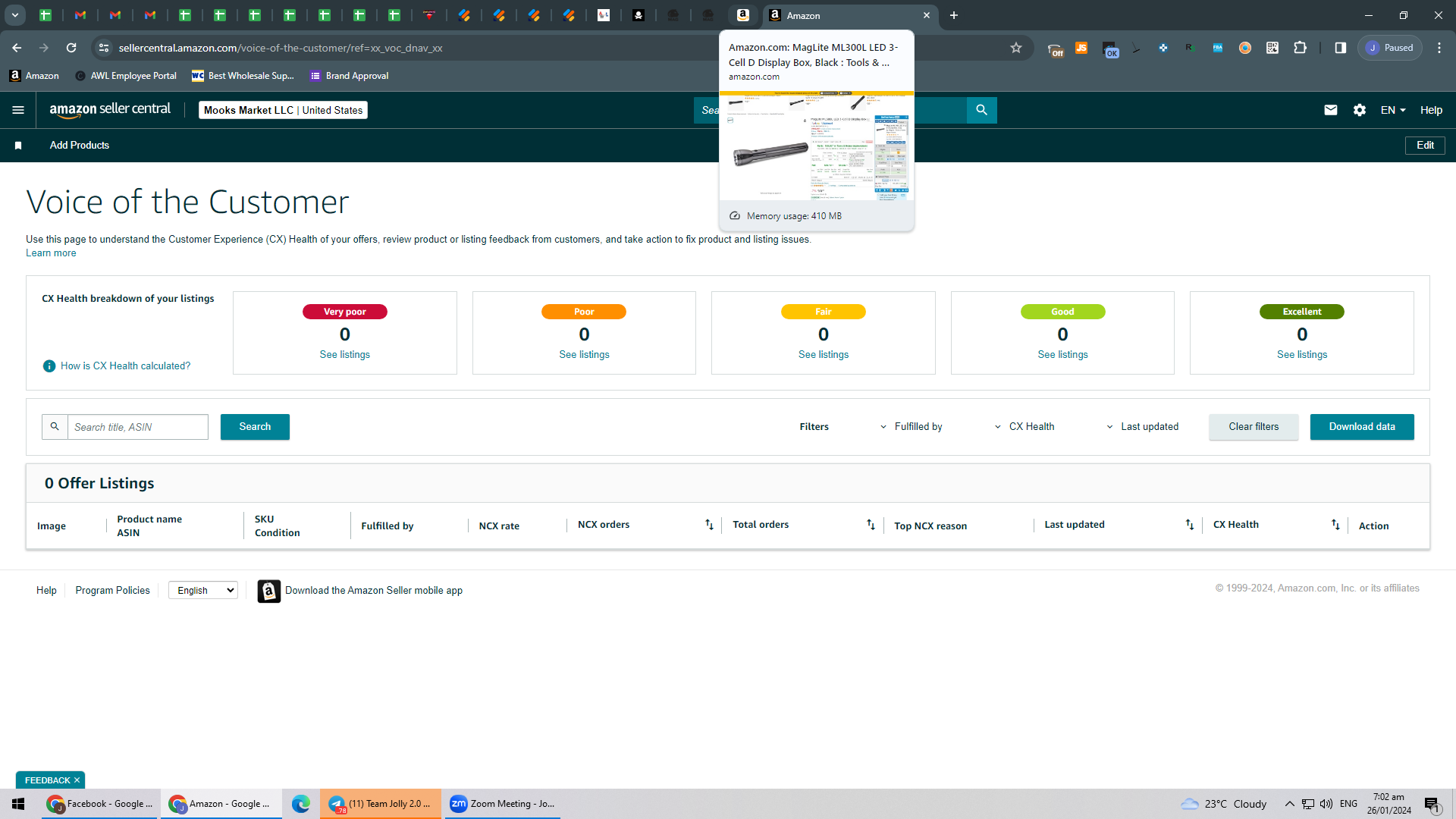
Task: Open Program Policies link
Action: click(112, 591)
